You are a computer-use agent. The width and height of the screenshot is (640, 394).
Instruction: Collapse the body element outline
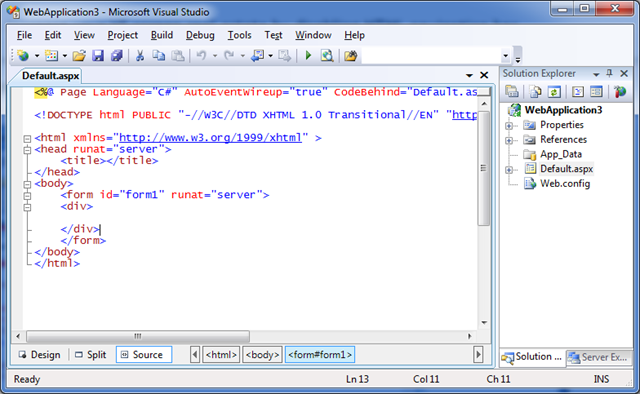click(x=27, y=185)
